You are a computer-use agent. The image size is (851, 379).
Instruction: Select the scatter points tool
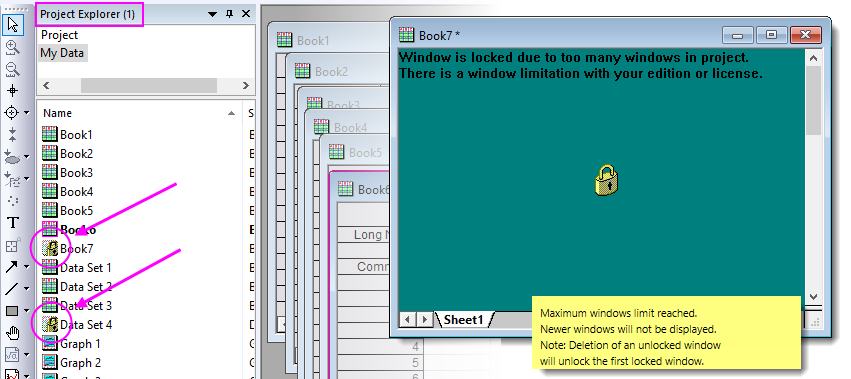(x=12, y=200)
